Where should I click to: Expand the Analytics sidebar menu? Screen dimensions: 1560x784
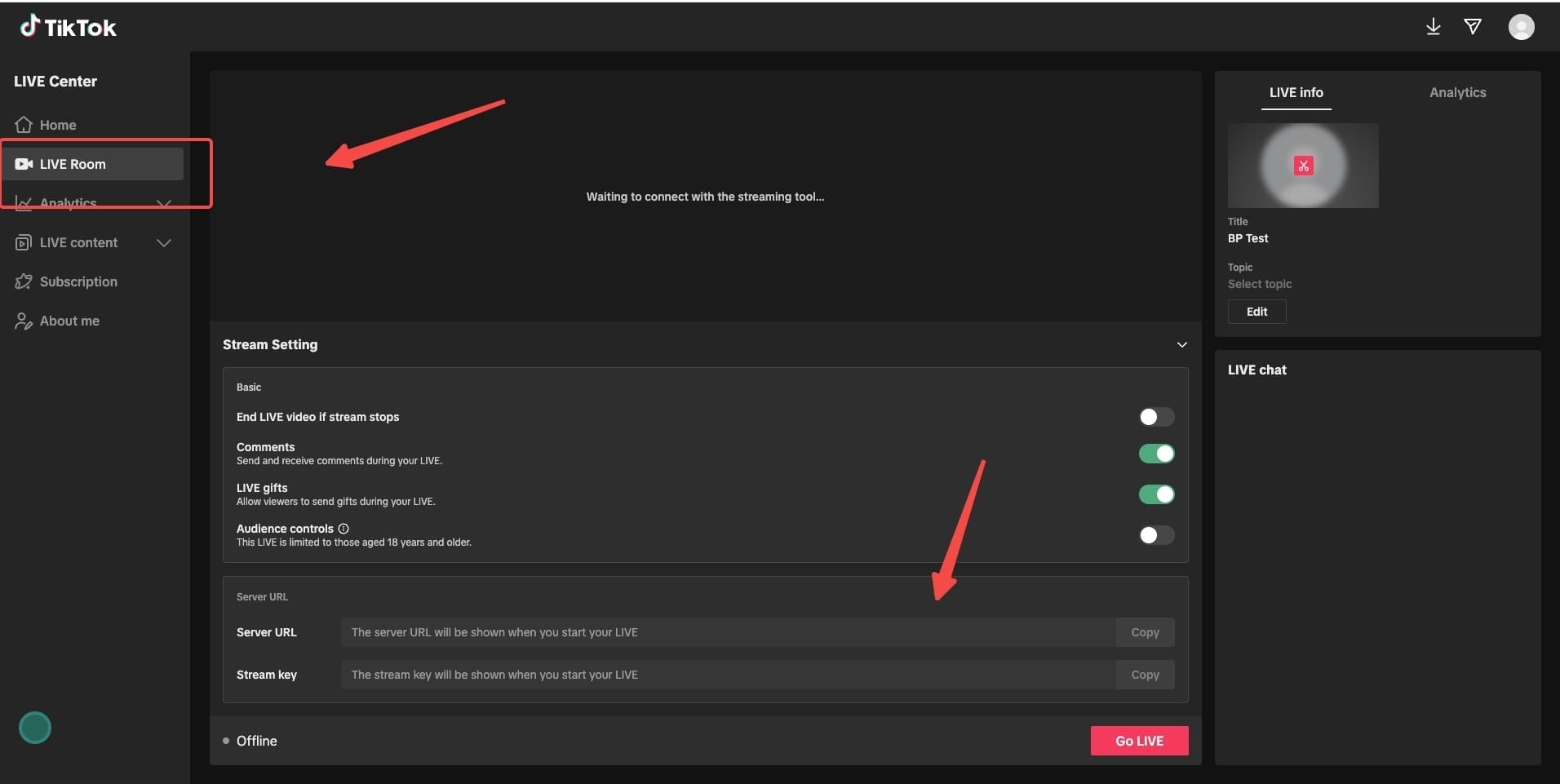163,202
